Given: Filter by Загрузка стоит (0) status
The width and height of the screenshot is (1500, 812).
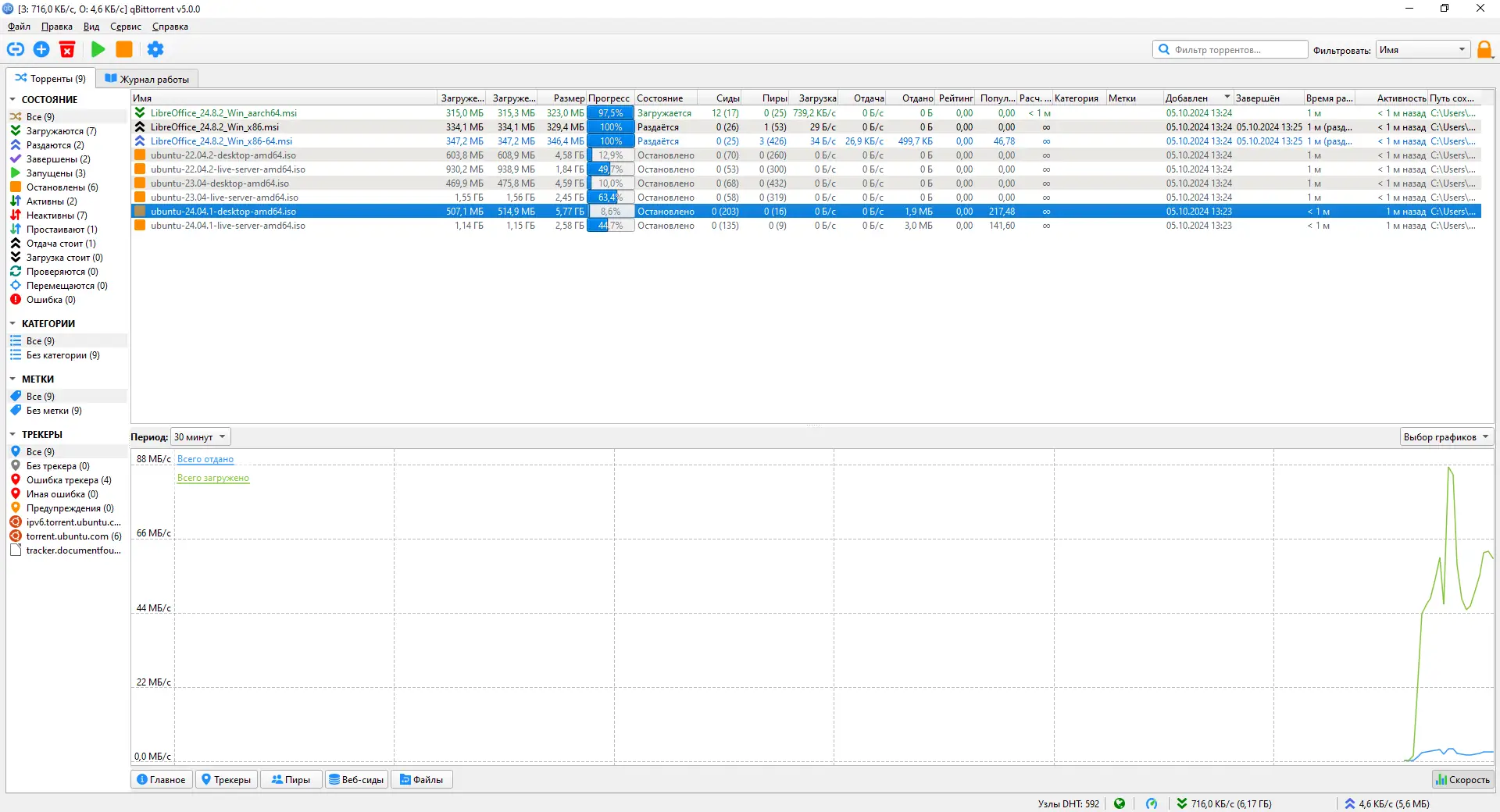Looking at the screenshot, I should pos(67,258).
